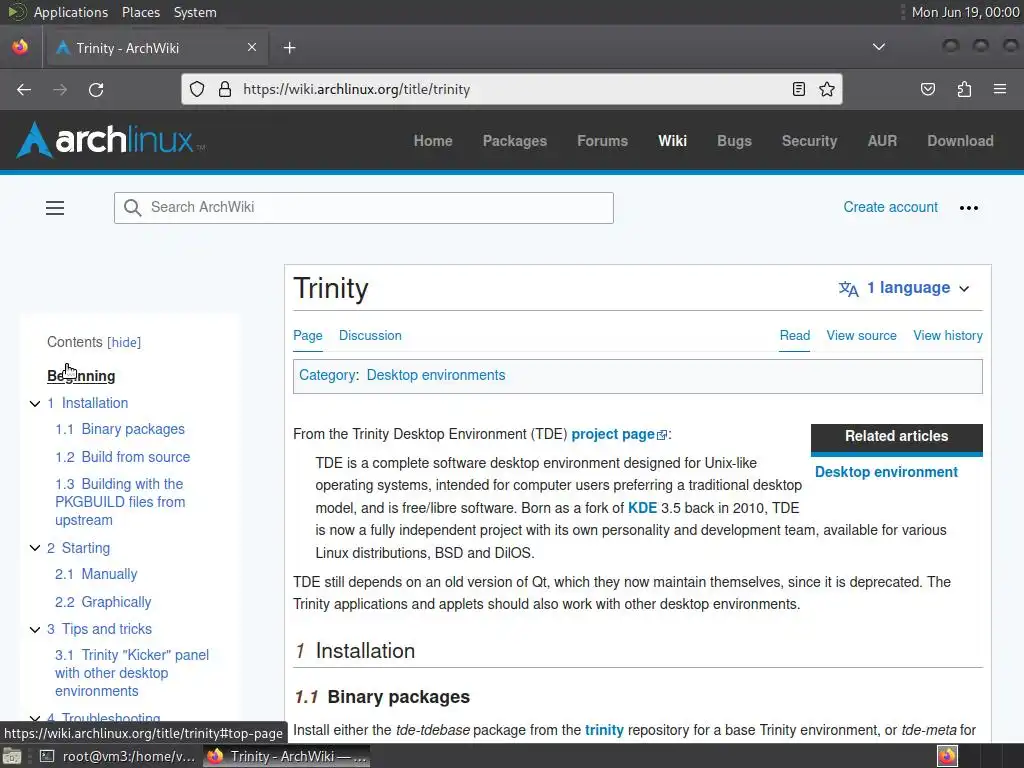1024x768 pixels.
Task: Click the Arch Linux logo
Action: 110,140
